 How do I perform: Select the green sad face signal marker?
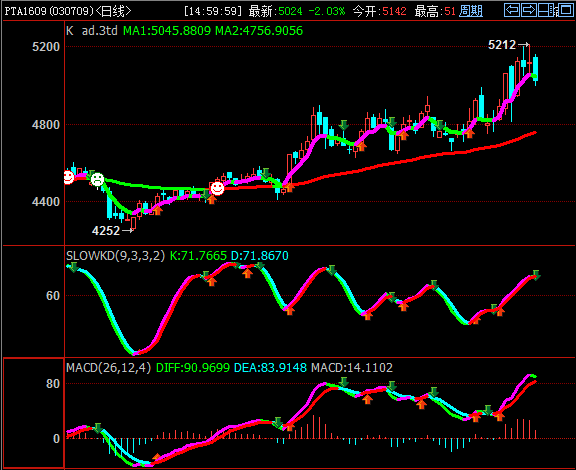(97, 180)
